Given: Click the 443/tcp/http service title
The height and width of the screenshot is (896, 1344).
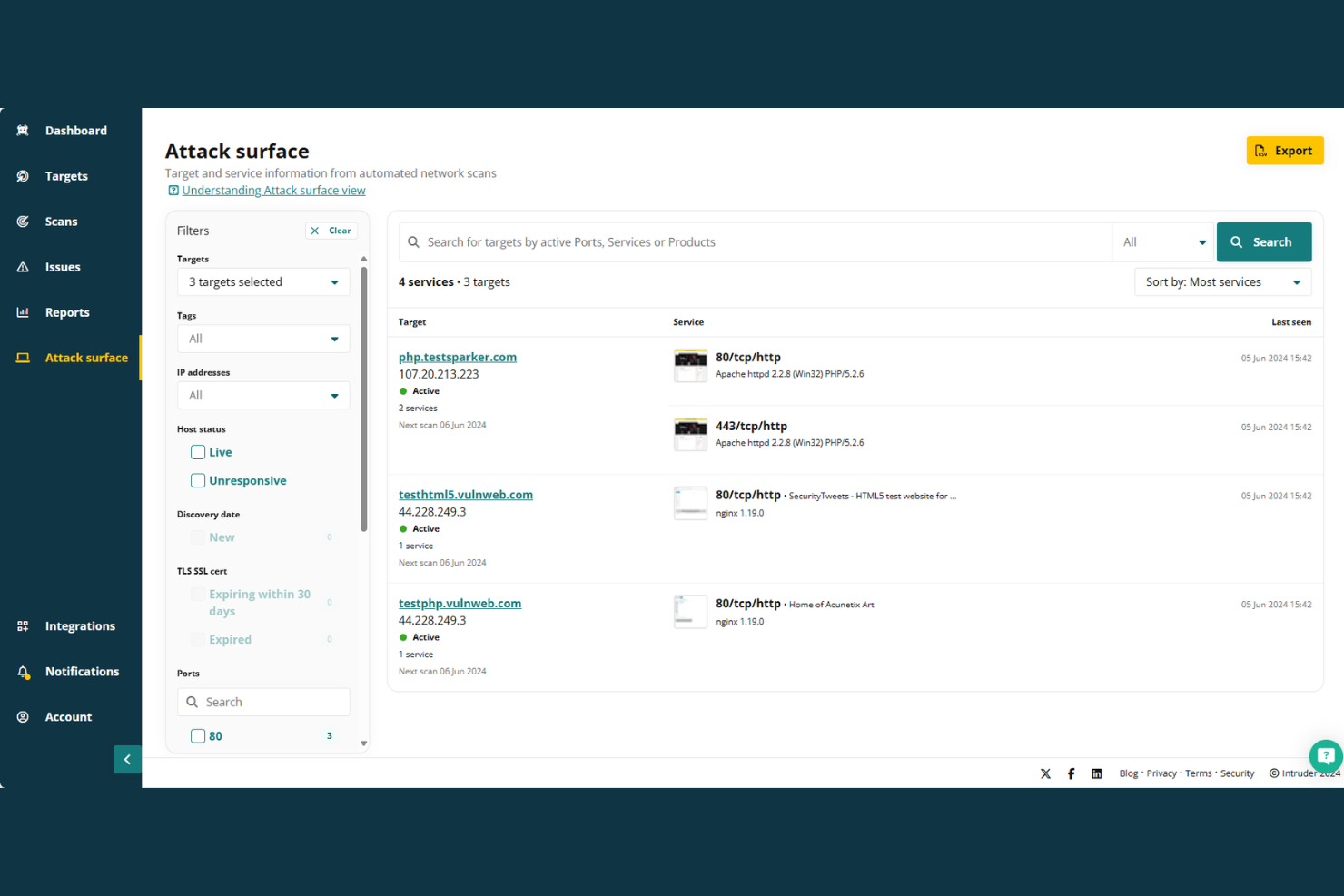Looking at the screenshot, I should [x=751, y=427].
